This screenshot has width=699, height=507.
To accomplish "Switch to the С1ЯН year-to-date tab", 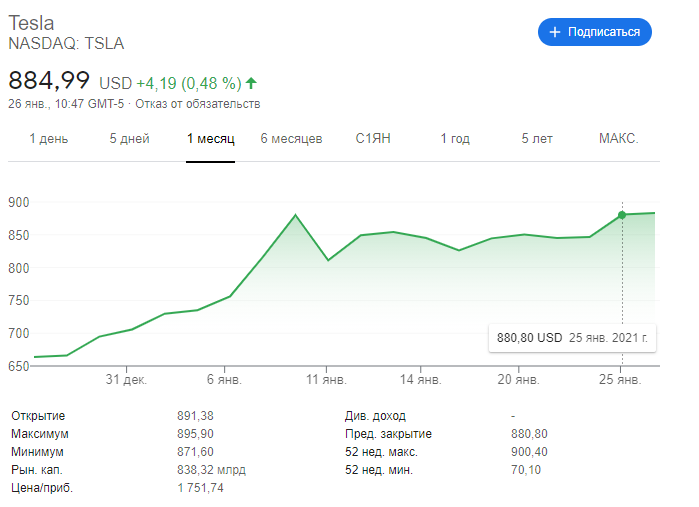I will coord(373,139).
